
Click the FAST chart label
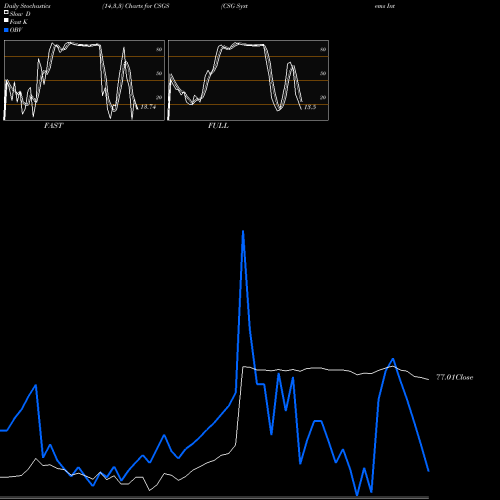coord(53,126)
